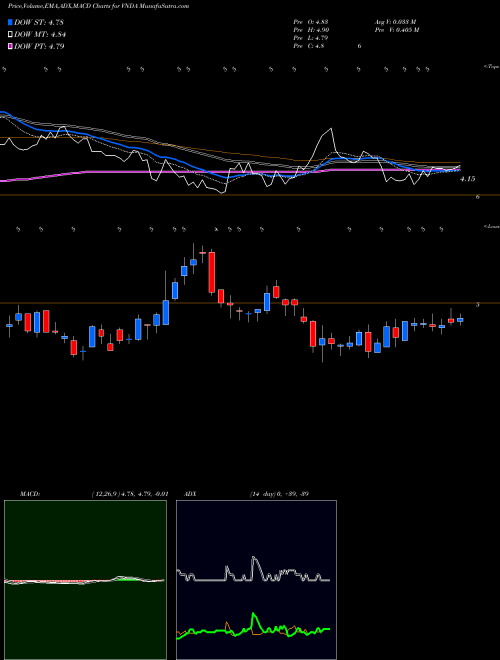Click the '<Tops' marker label
Viewport: 500px width, 660px height.
tap(492, 67)
